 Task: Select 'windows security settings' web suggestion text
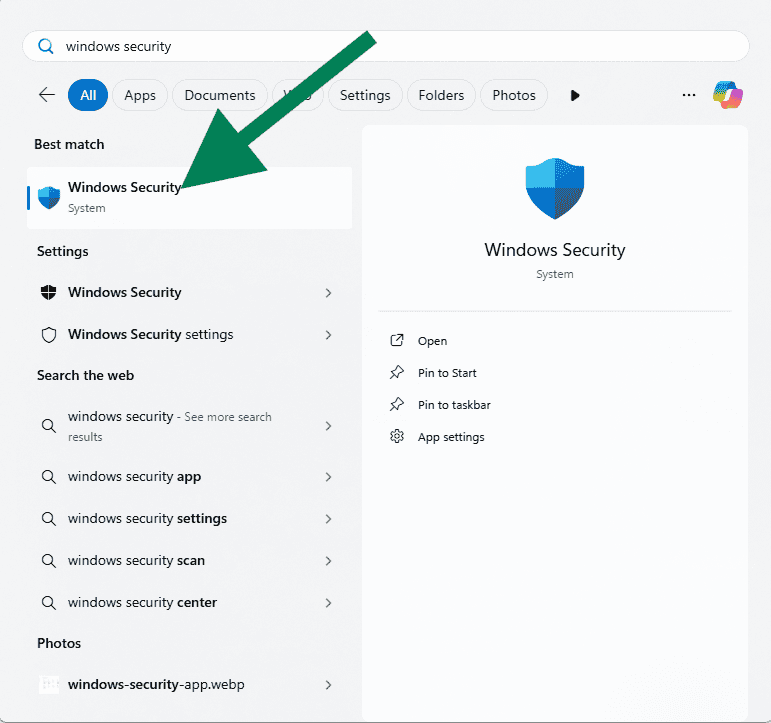pyautogui.click(x=148, y=518)
